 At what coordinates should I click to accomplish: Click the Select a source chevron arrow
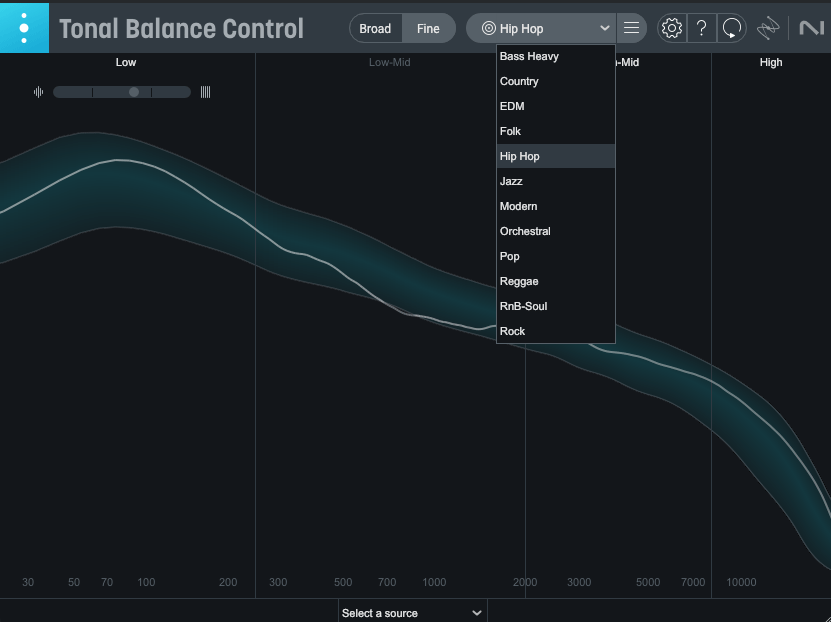(476, 613)
